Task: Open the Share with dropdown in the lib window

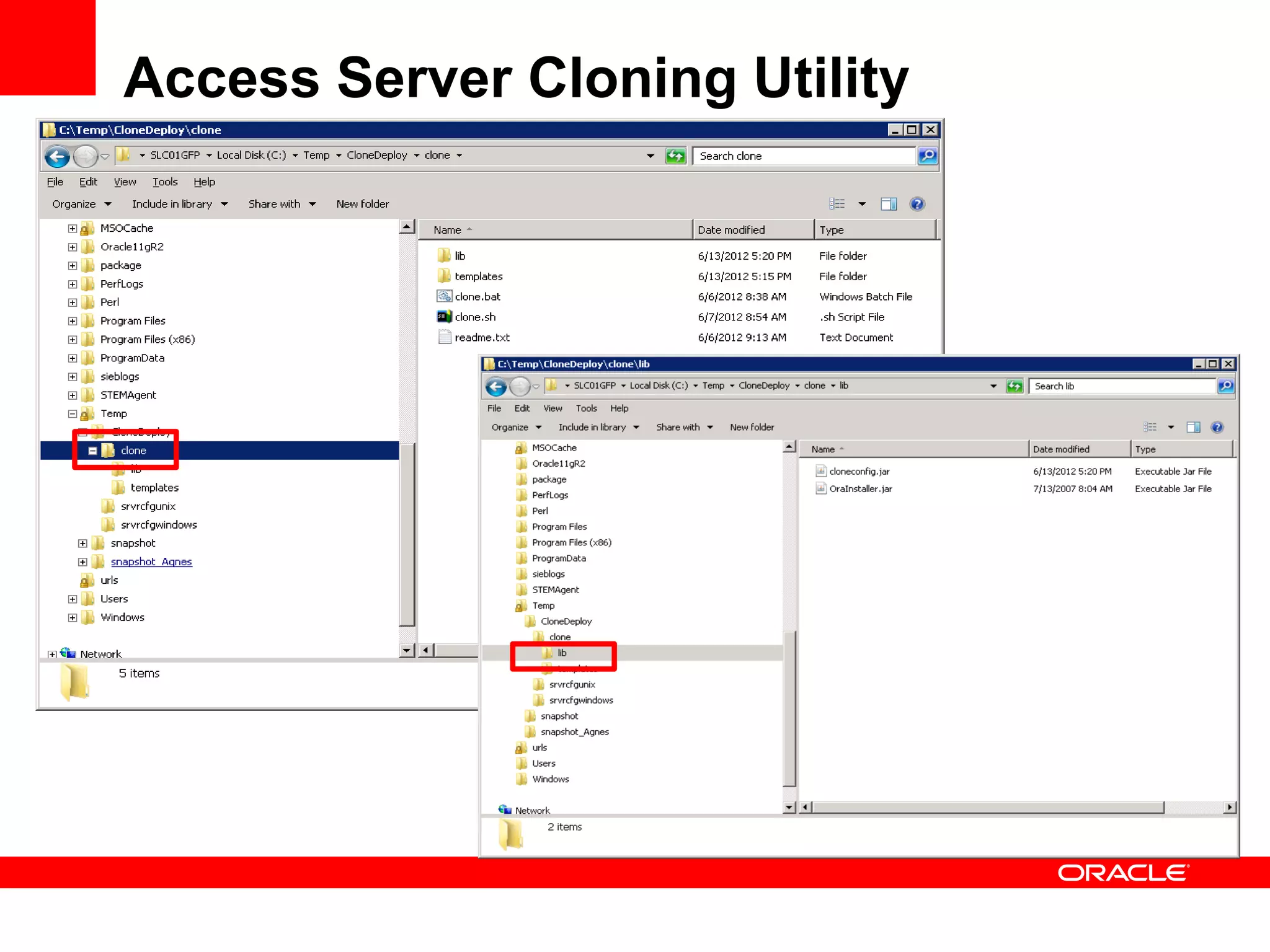Action: 685,427
